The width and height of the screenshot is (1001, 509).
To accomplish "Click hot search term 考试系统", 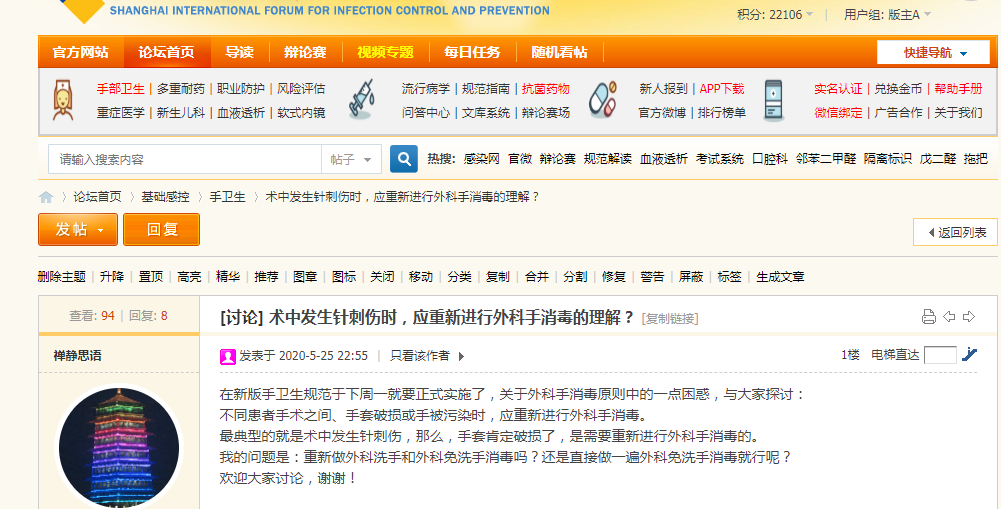I will [719, 159].
